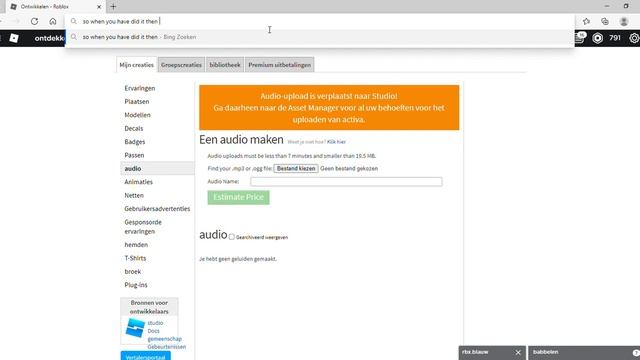Click the Roblox Studio logo thumbnail

coord(135,328)
